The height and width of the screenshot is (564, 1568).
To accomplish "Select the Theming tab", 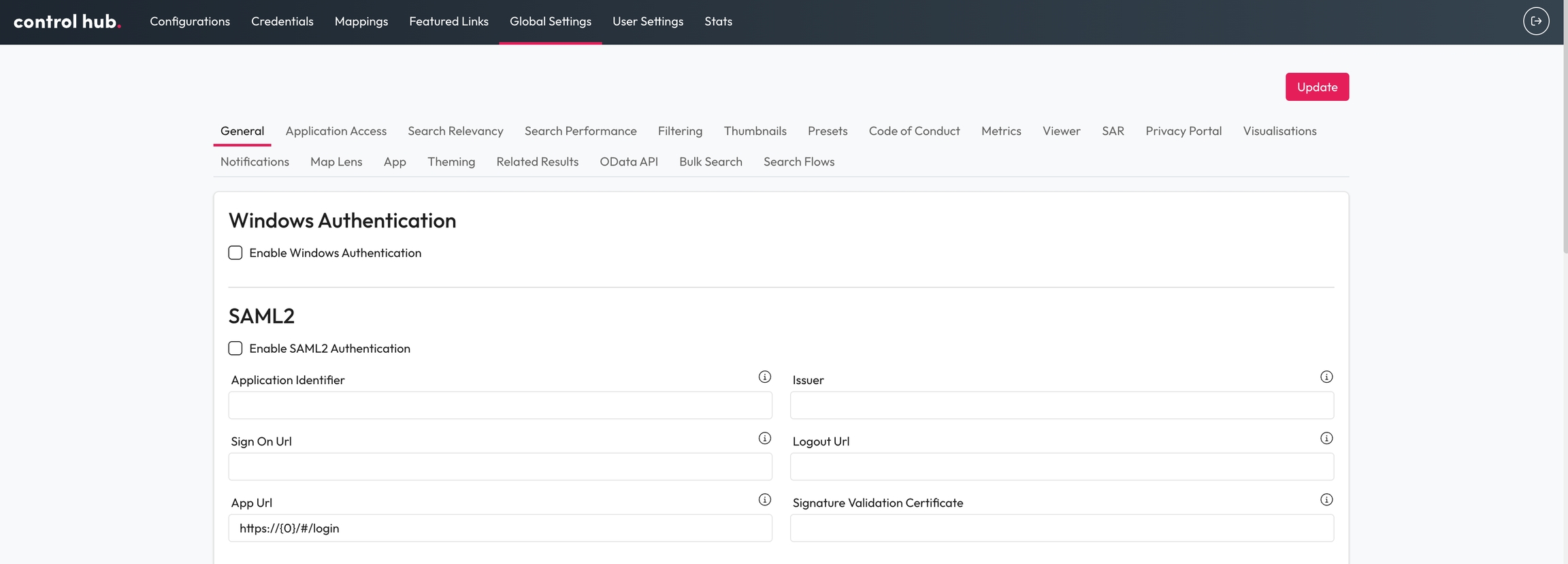I will 451,161.
